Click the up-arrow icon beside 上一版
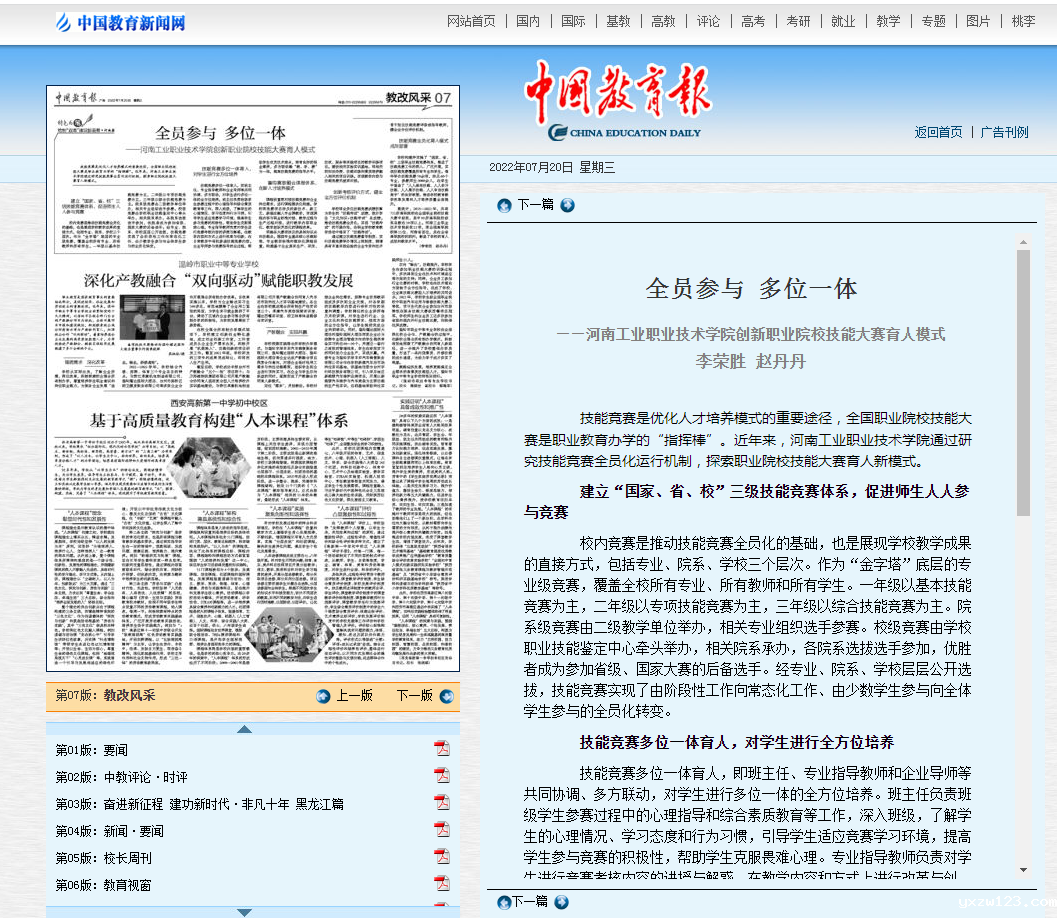 (x=323, y=695)
